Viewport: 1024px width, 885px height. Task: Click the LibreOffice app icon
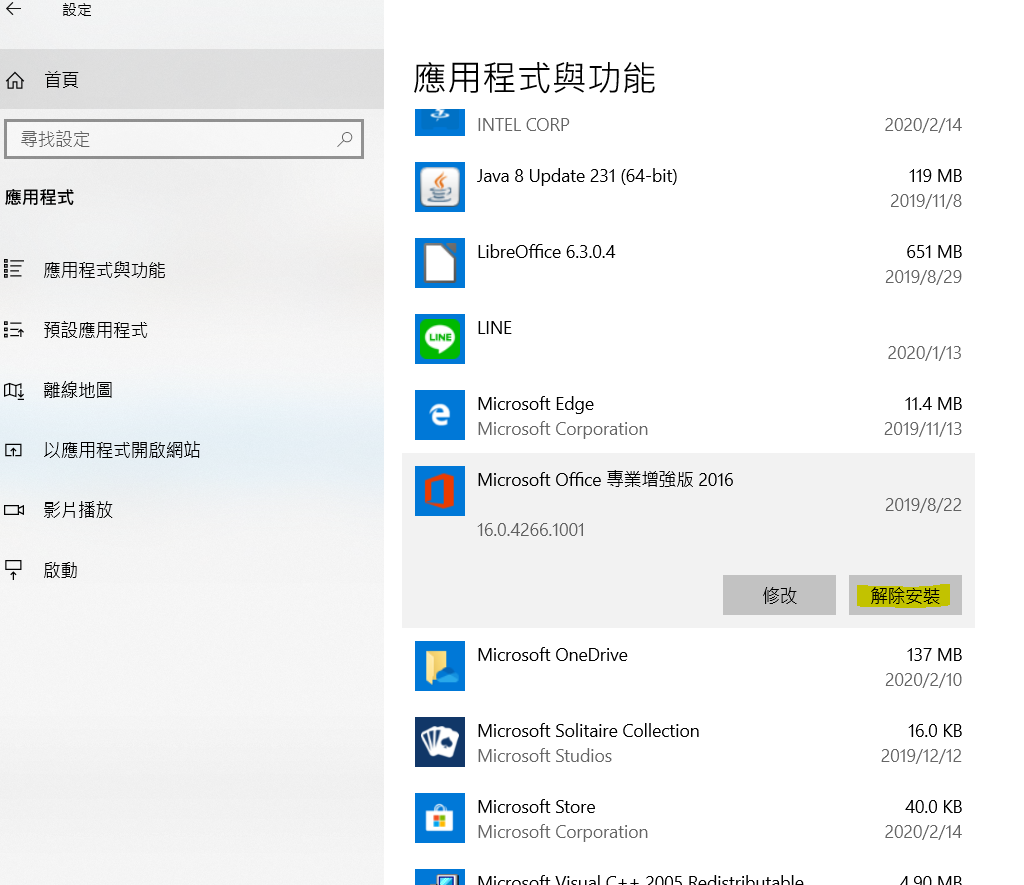point(440,263)
